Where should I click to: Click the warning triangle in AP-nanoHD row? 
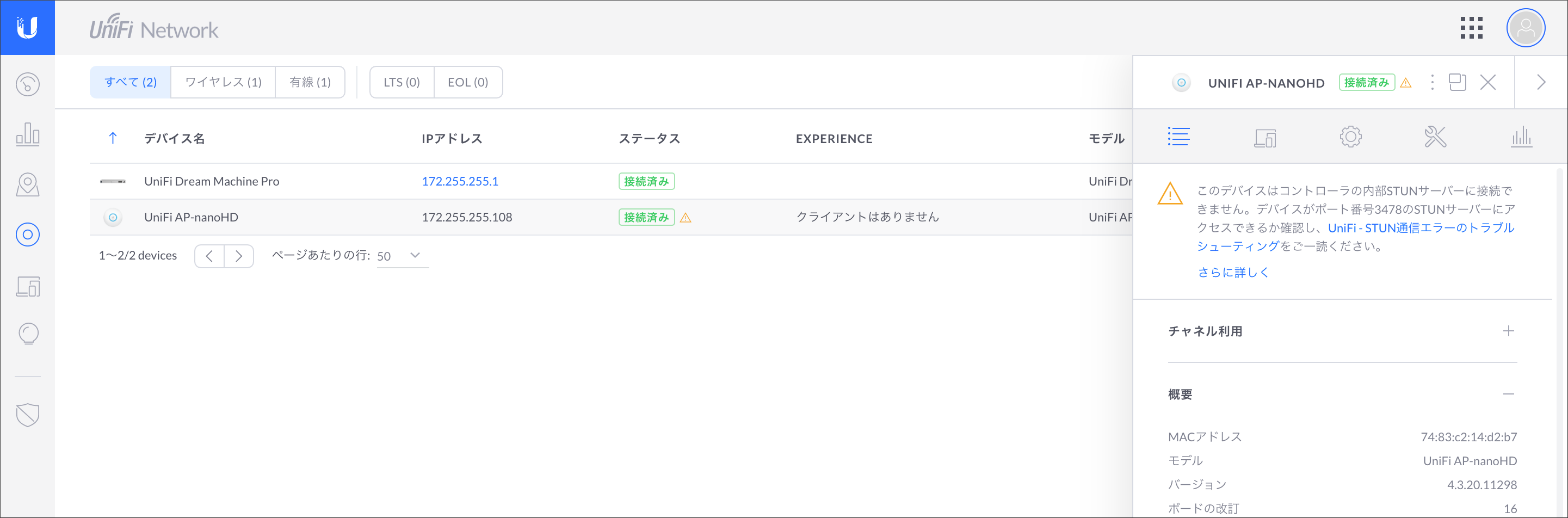coord(686,217)
